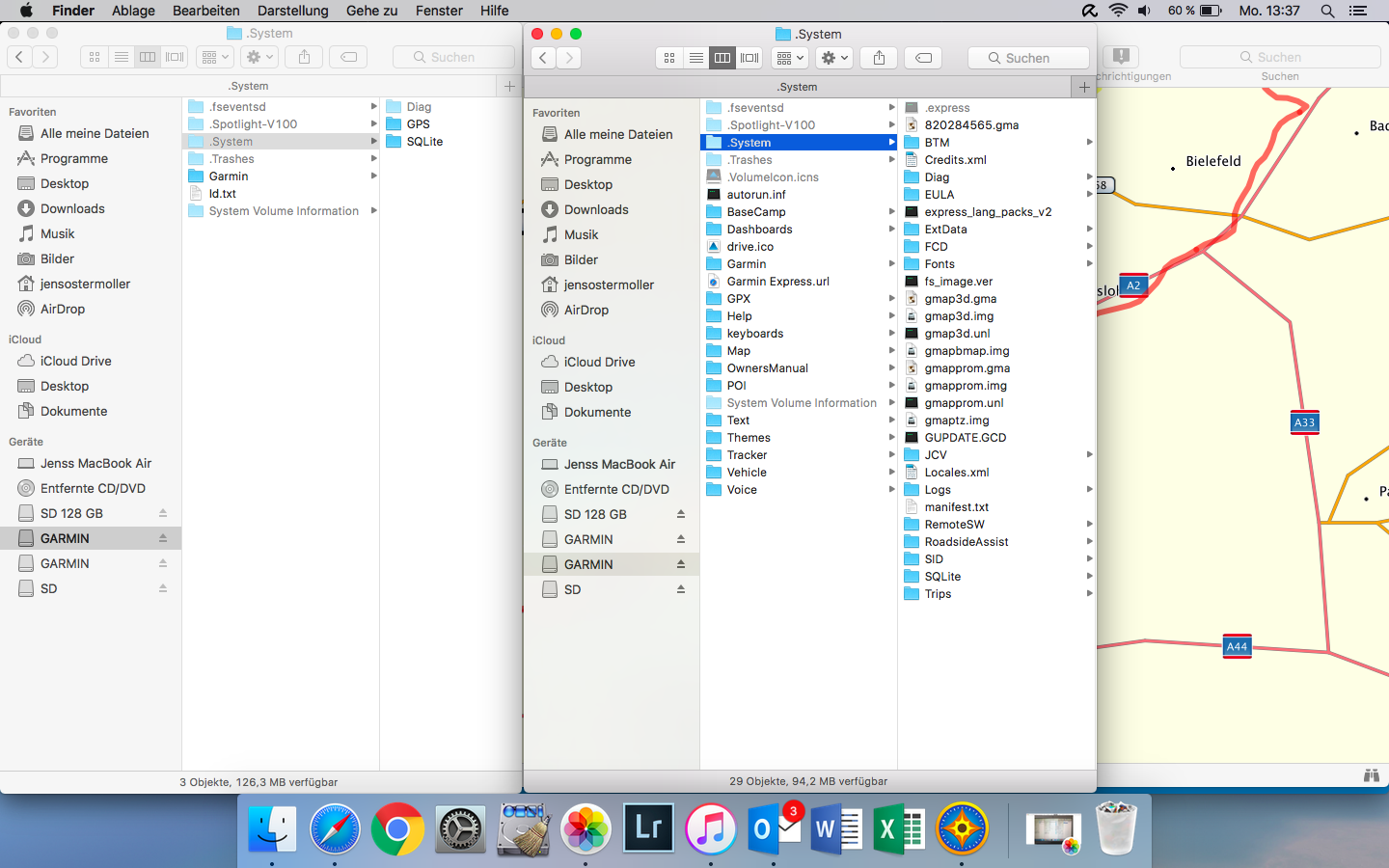
Task: Switch active Finder window to icon view
Action: pos(669,58)
